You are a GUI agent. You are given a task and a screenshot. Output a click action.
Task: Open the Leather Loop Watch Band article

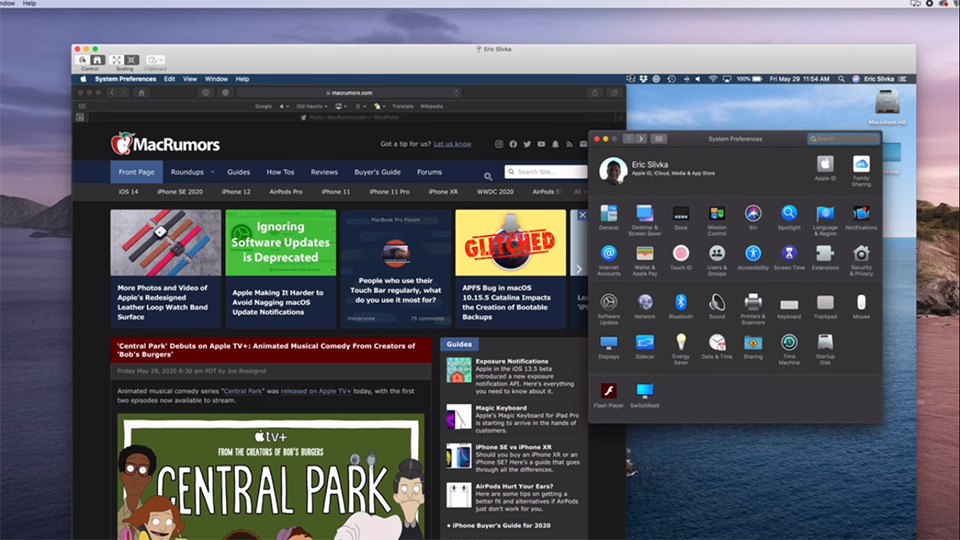point(166,269)
